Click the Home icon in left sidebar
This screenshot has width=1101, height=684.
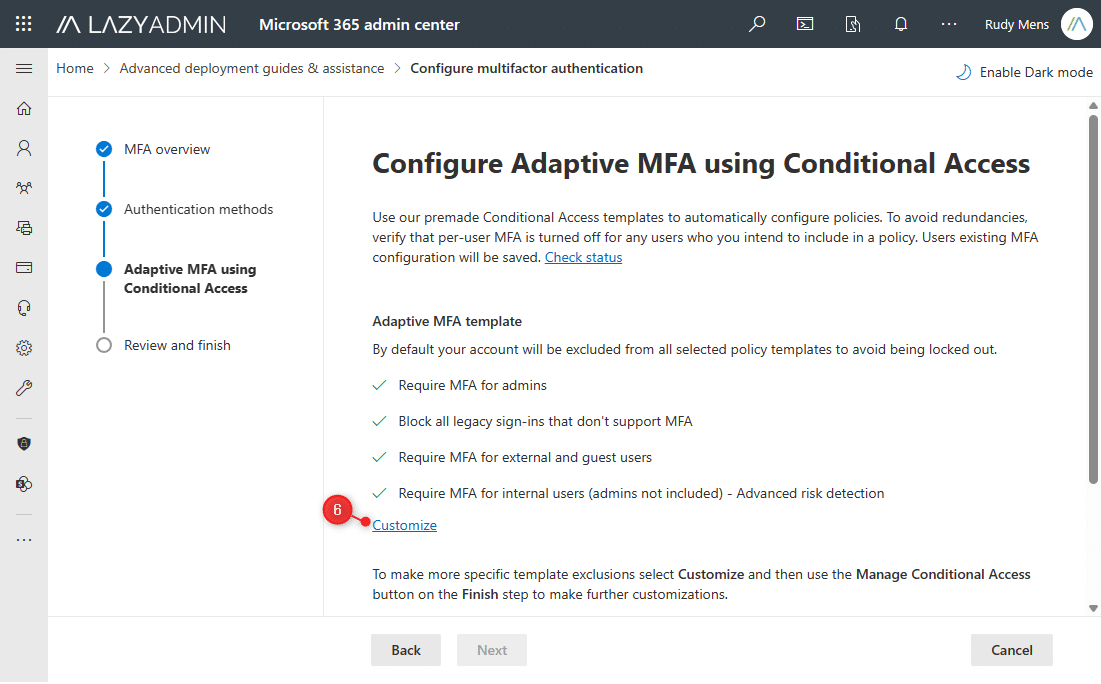pyautogui.click(x=24, y=108)
